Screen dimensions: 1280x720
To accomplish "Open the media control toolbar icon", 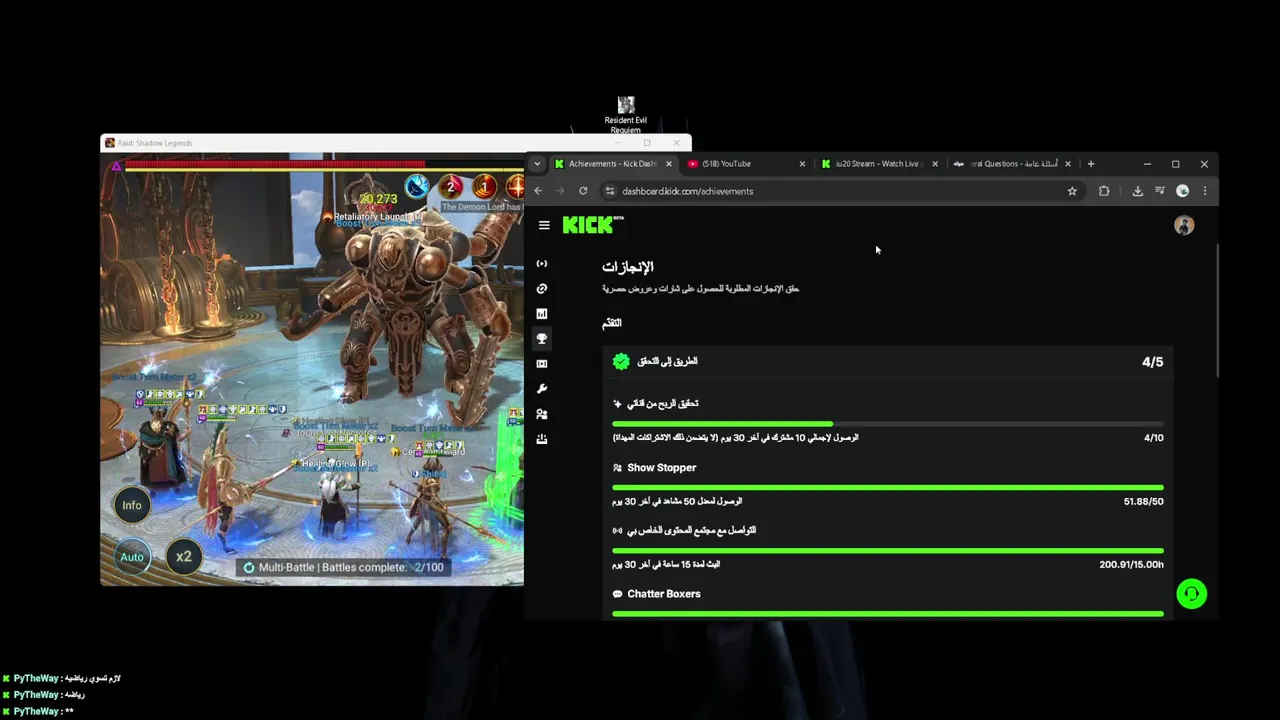I will 1160,191.
